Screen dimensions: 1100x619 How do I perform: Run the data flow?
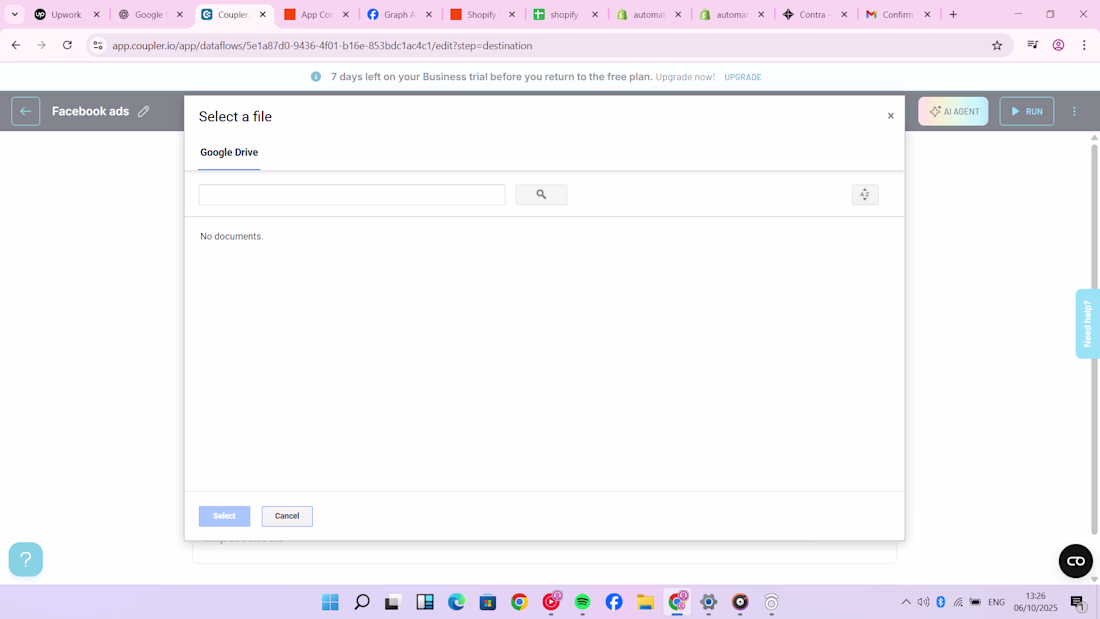coord(1026,111)
